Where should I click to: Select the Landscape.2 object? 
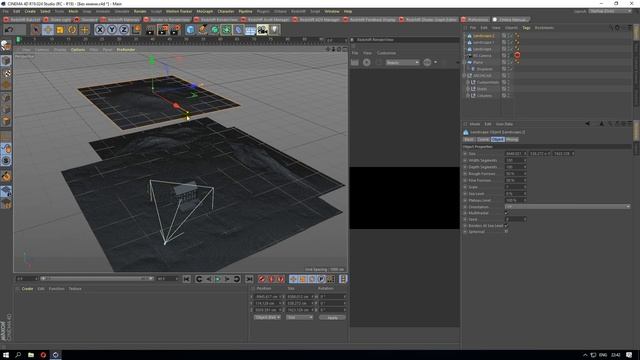coord(483,36)
